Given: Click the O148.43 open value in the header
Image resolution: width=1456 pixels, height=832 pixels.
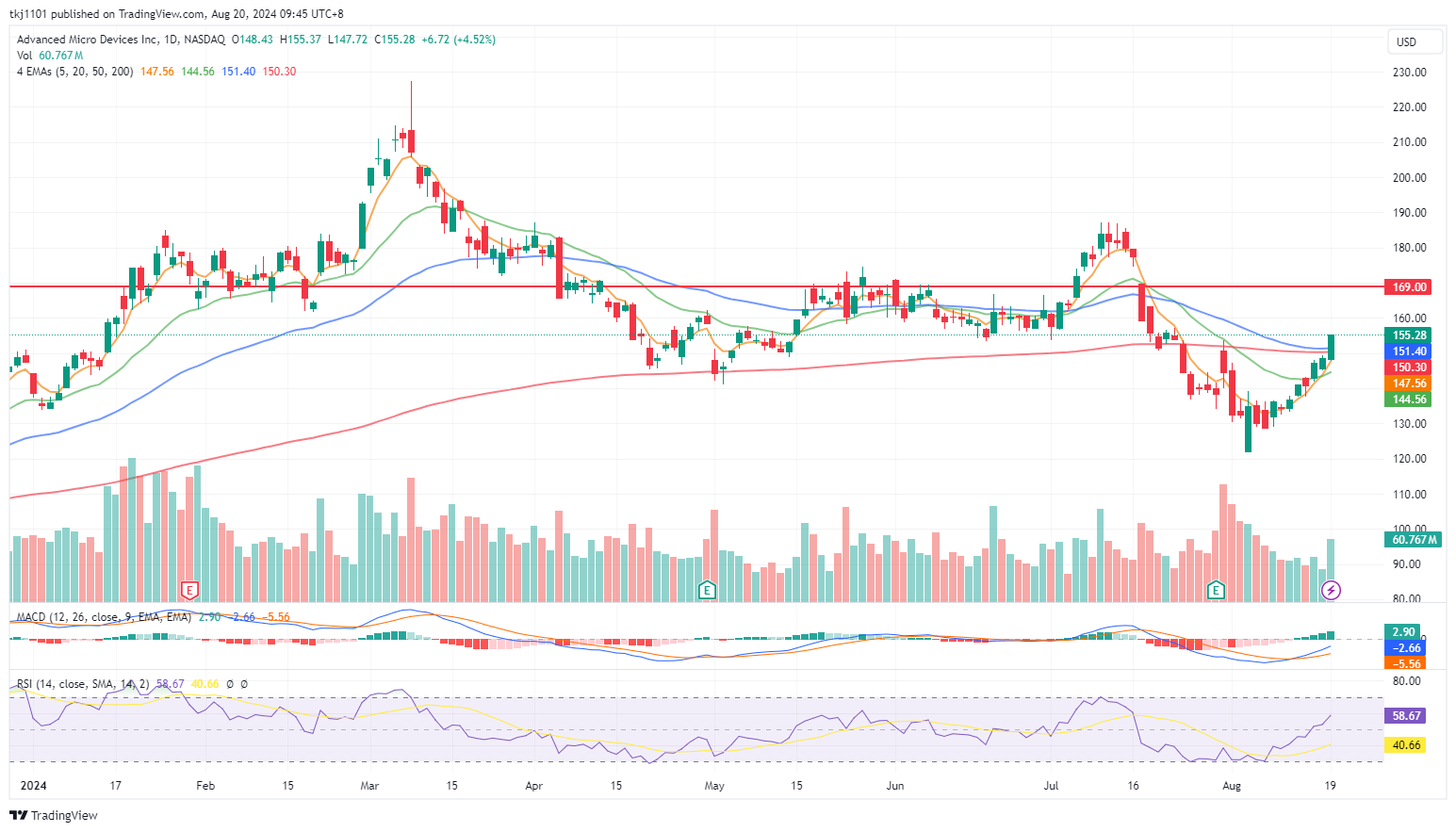Looking at the screenshot, I should click(x=253, y=40).
